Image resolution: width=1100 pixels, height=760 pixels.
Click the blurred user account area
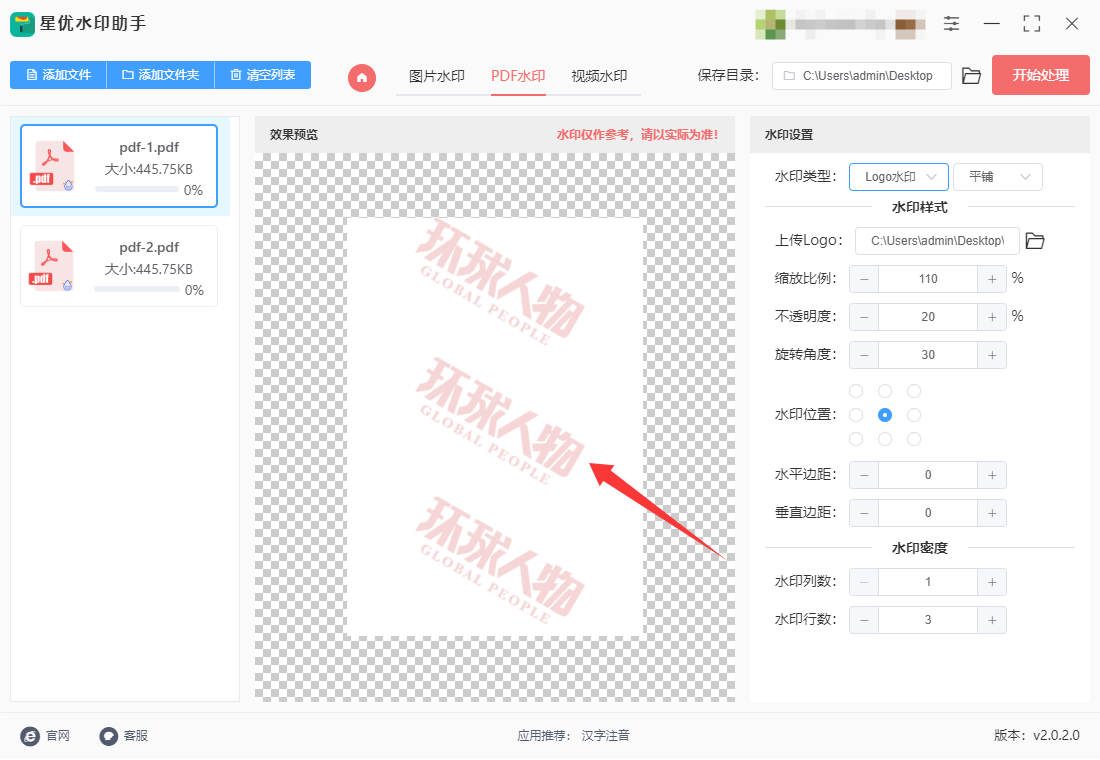pyautogui.click(x=840, y=24)
